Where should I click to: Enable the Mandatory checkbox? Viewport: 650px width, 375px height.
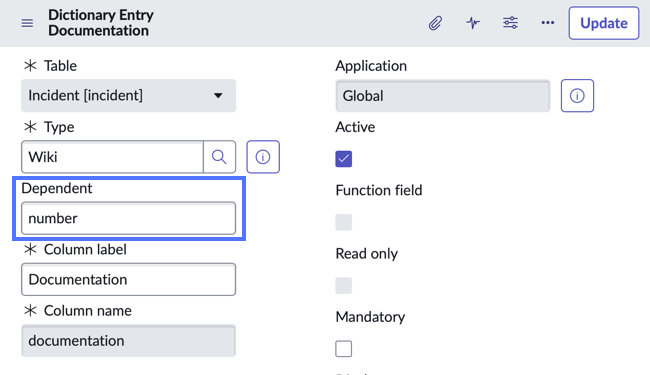(344, 349)
